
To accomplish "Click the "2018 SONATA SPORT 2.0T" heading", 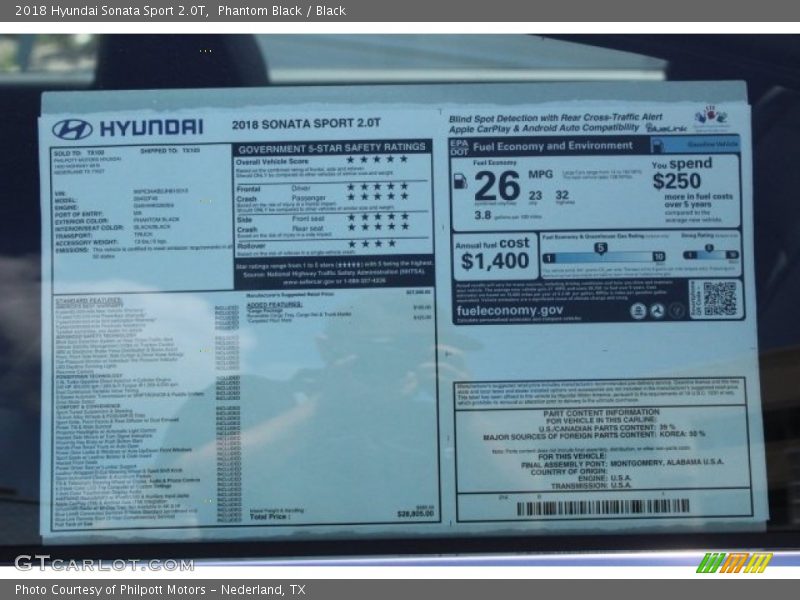I will click(306, 124).
